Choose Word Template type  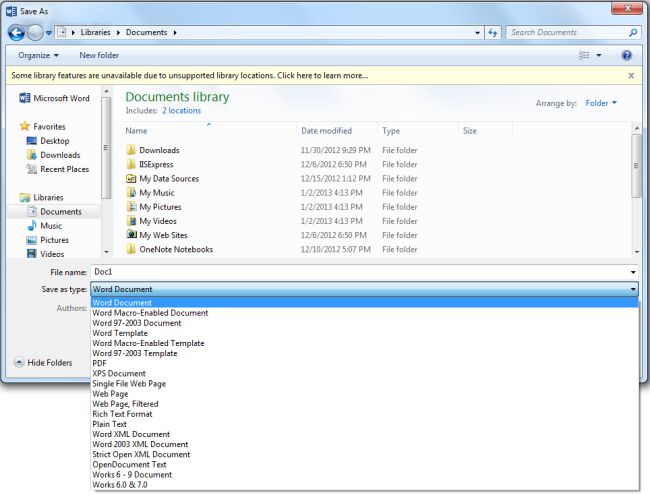364,333
